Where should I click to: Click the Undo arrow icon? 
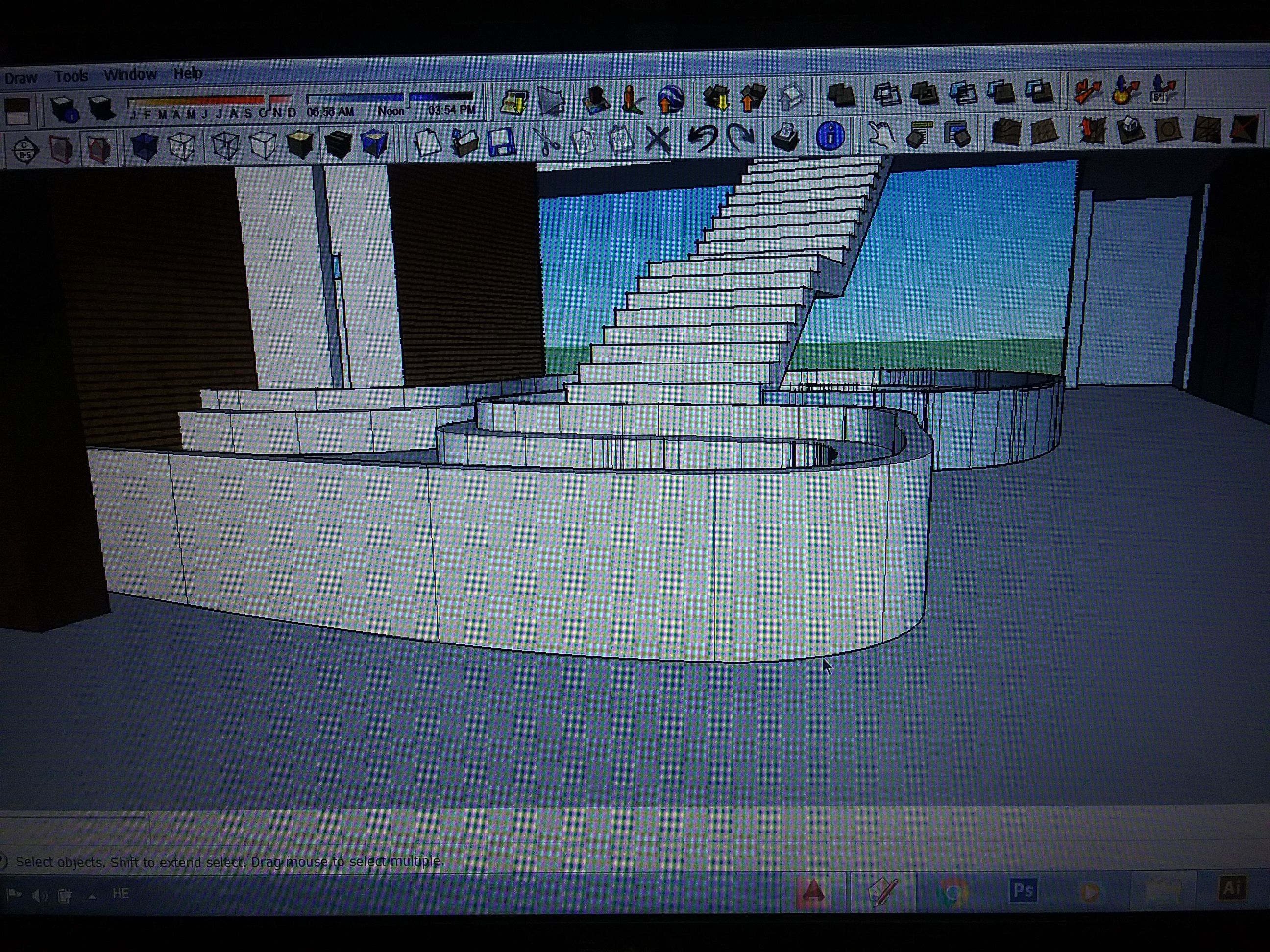click(x=702, y=138)
